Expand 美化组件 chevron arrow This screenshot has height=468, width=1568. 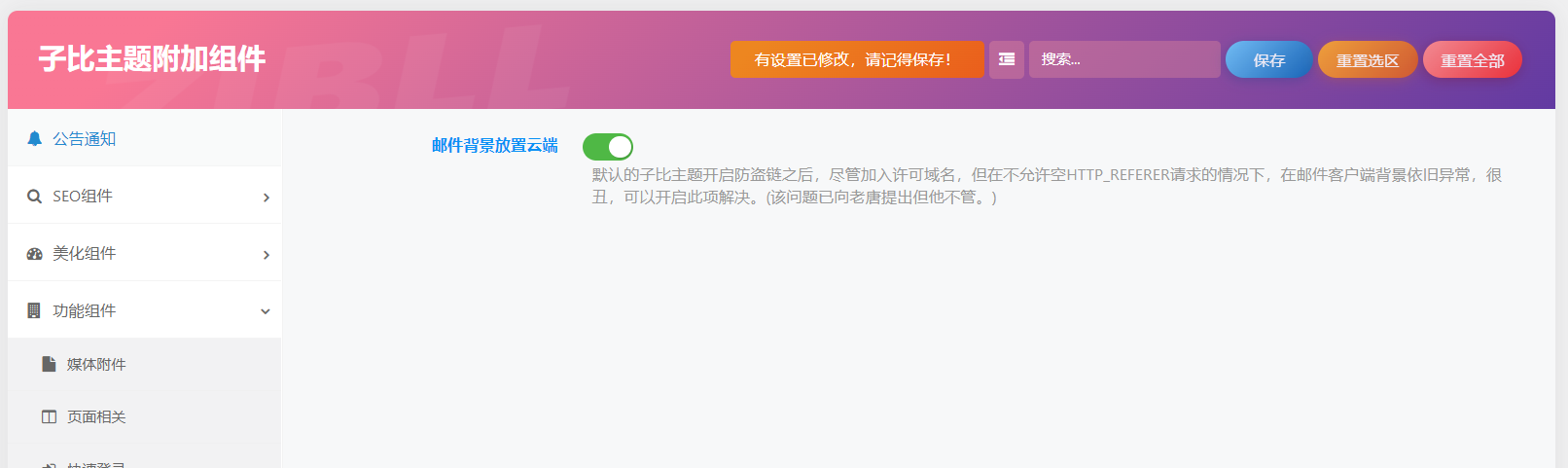(266, 254)
